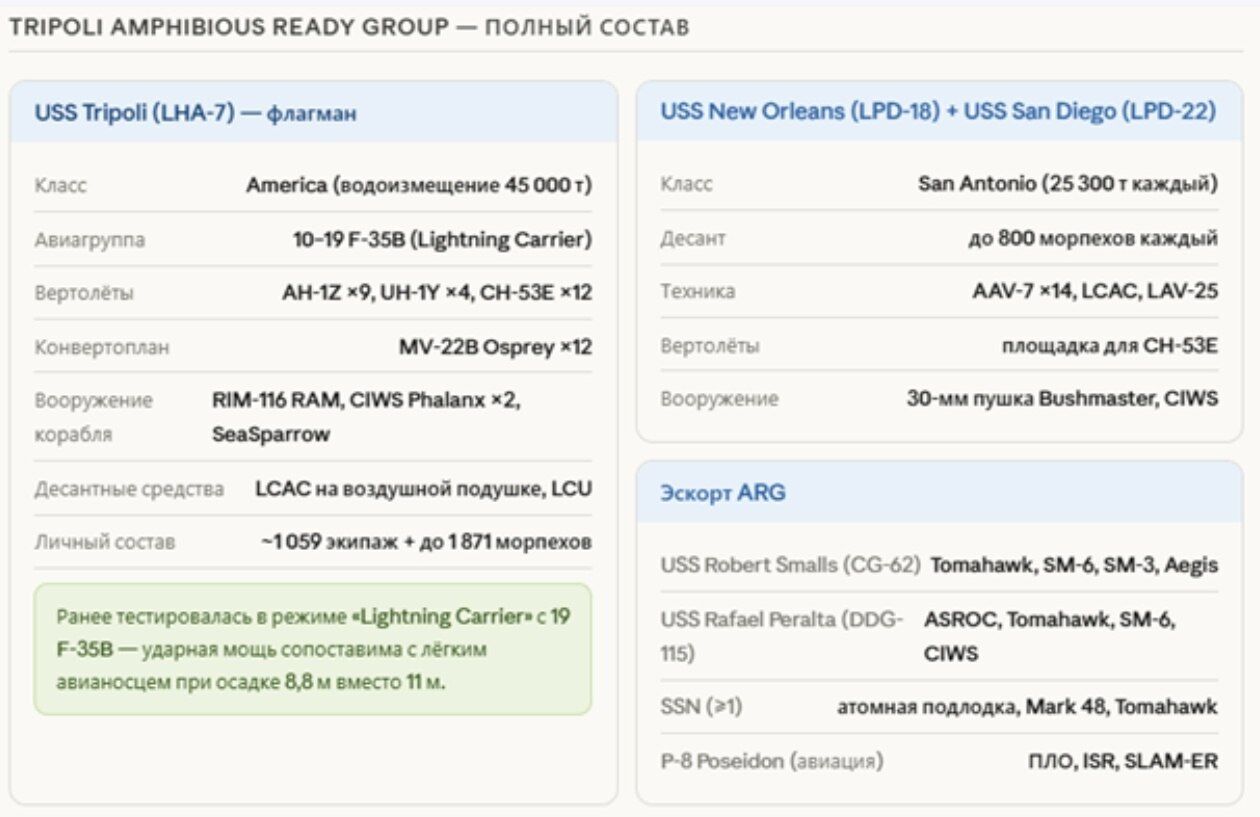Select the P-8 Poseidon (авиация) row label
1260x817 pixels.
coord(771,761)
